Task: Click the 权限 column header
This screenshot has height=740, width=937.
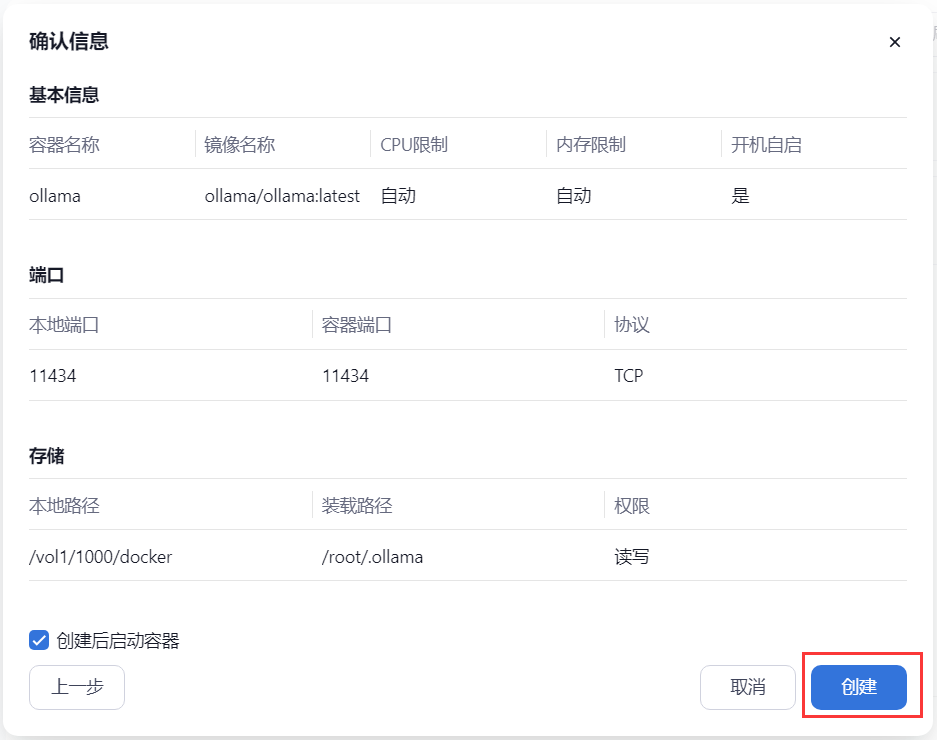Action: tap(632, 506)
